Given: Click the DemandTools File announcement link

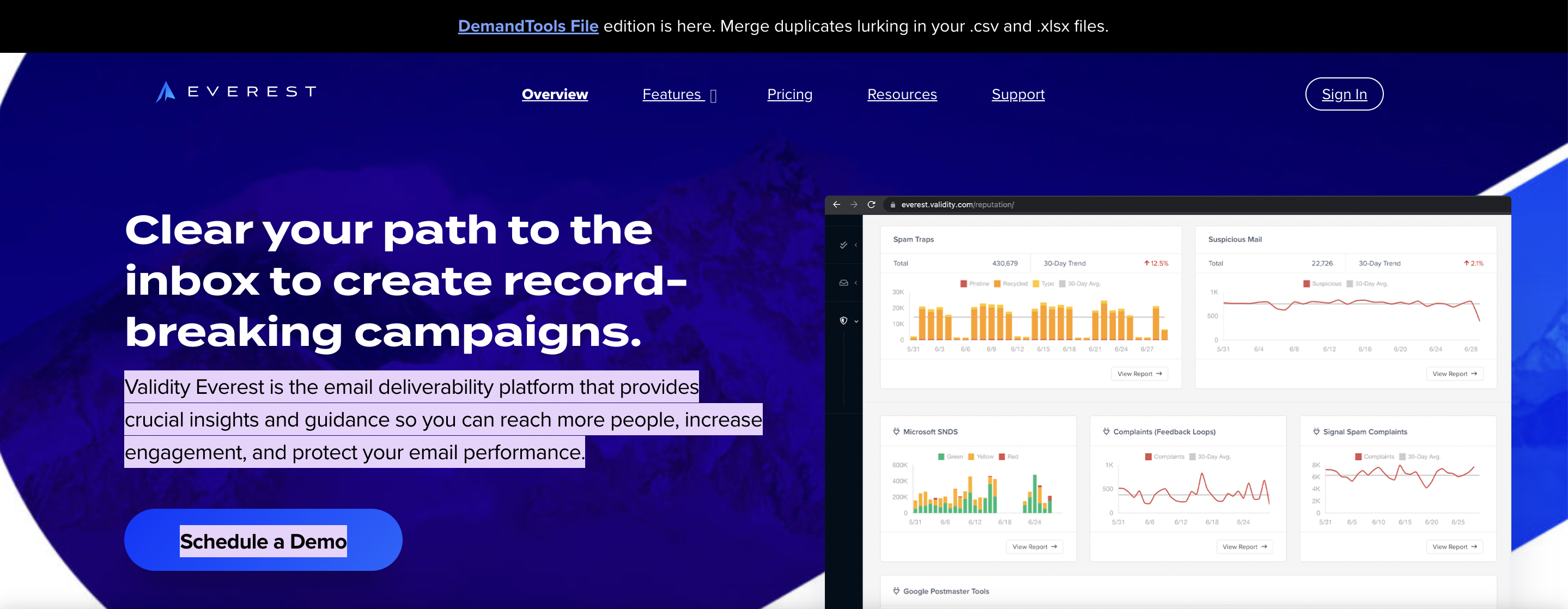Looking at the screenshot, I should point(527,25).
